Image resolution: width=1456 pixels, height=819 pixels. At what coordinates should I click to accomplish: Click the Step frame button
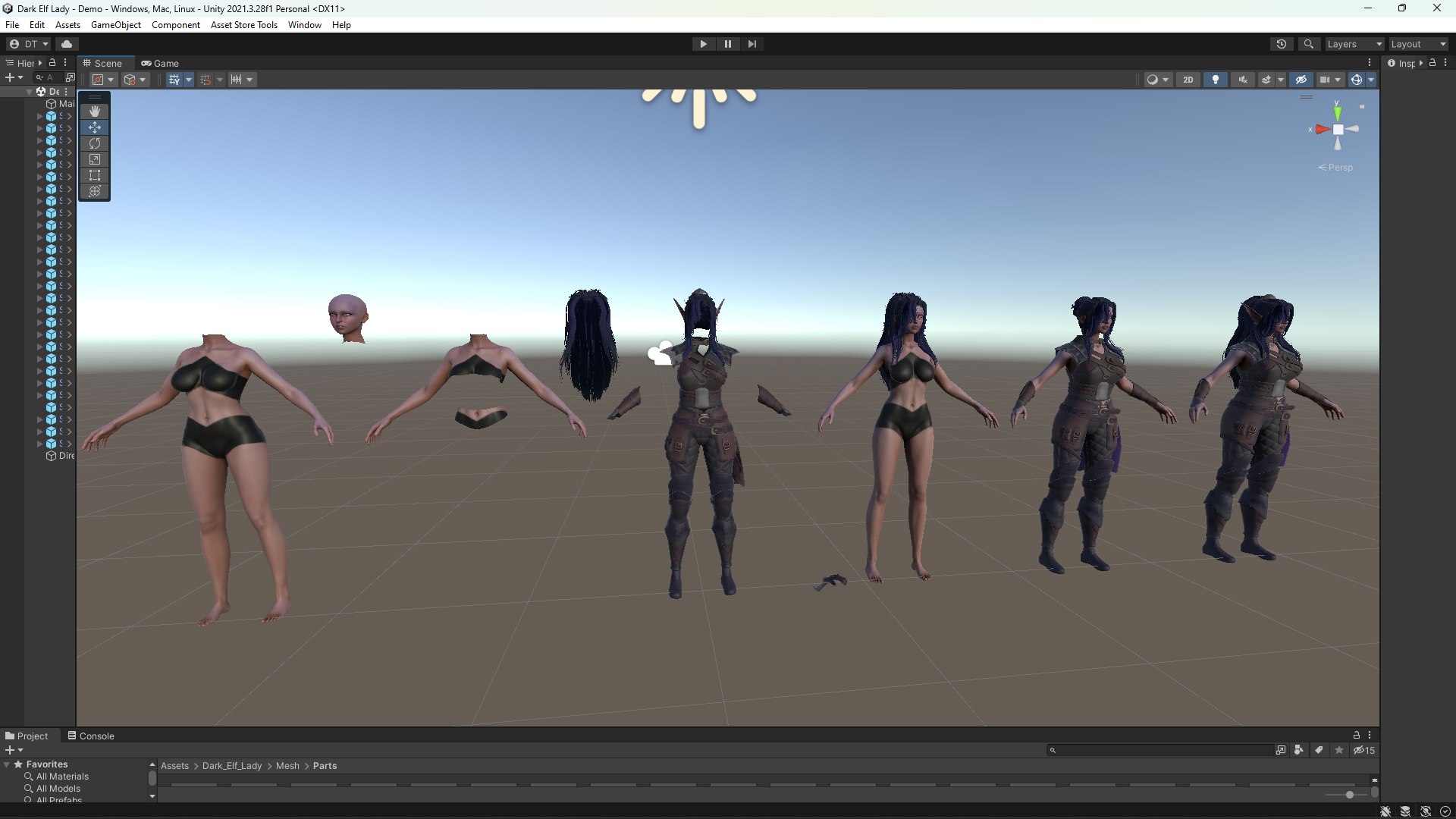[752, 44]
